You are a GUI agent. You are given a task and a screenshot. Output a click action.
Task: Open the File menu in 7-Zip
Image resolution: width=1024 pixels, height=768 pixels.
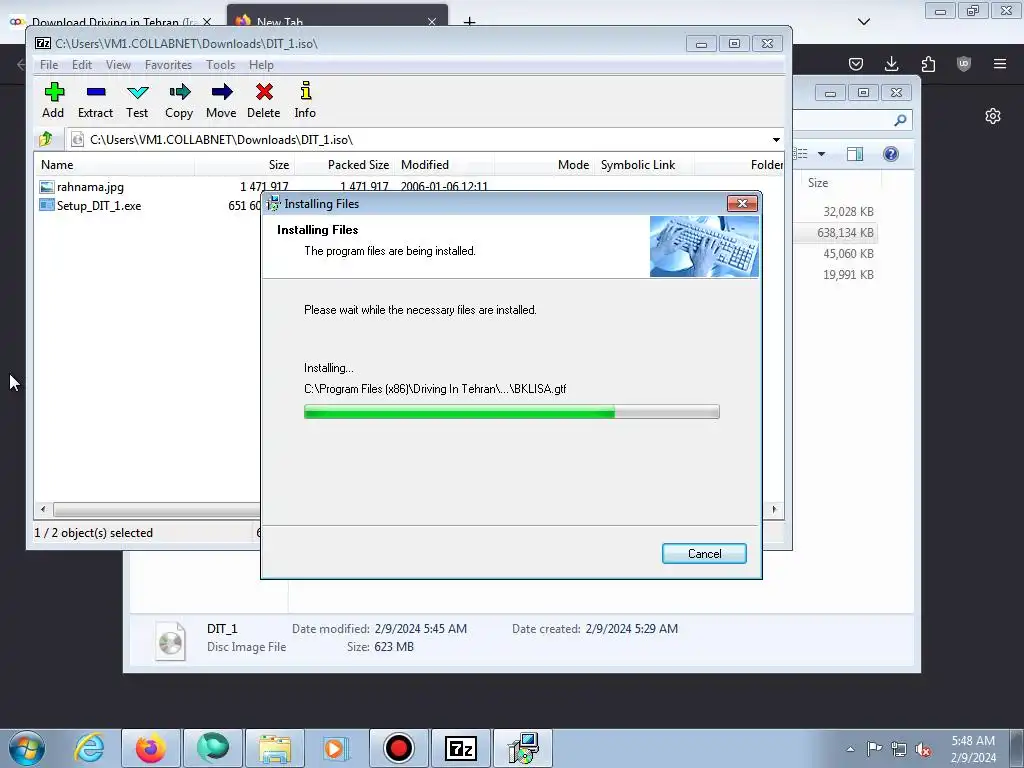pos(49,65)
